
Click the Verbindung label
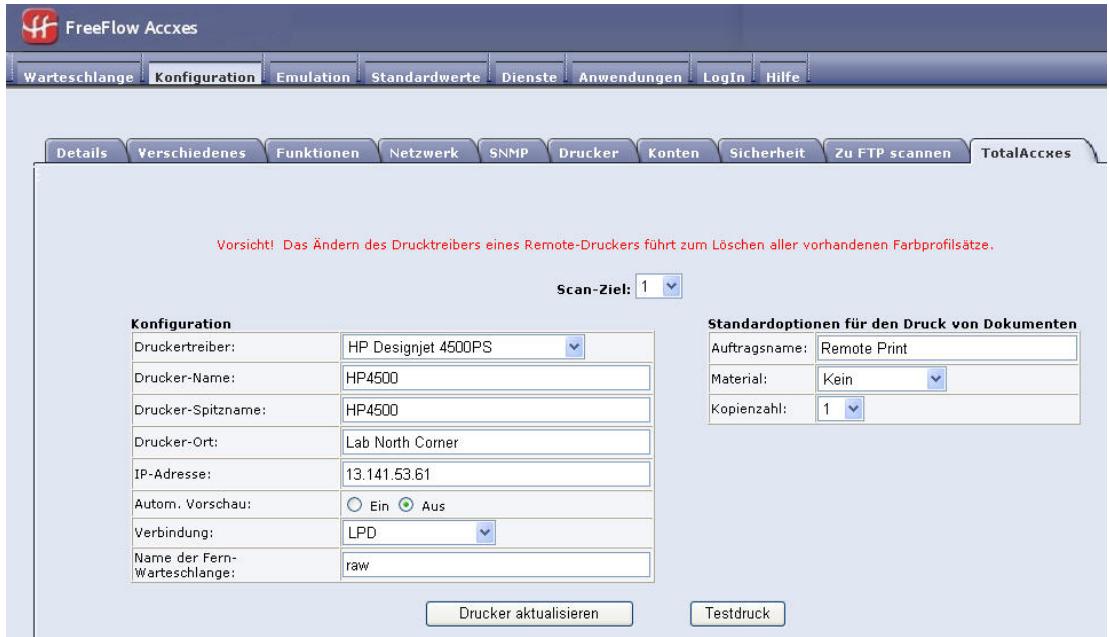pyautogui.click(x=173, y=532)
